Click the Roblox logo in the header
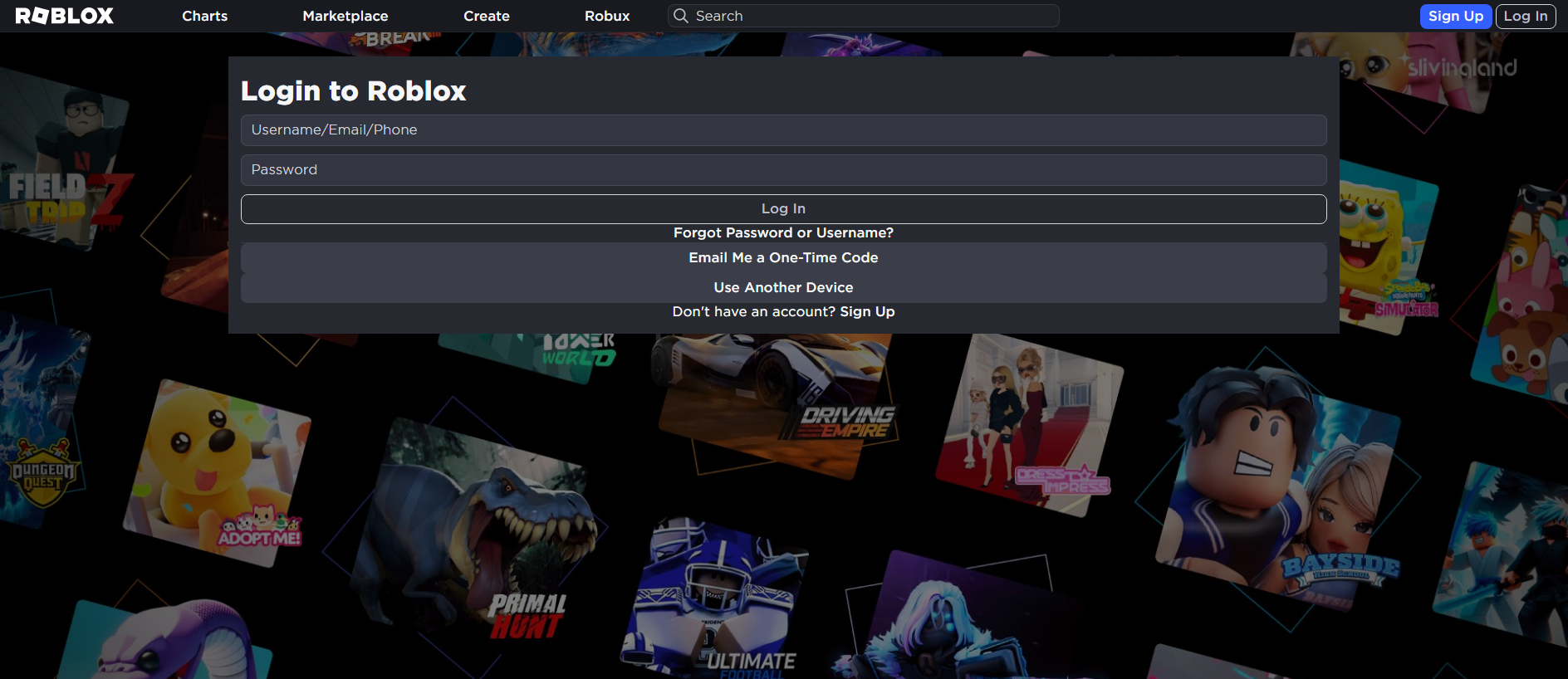Viewport: 1568px width, 679px height. [64, 16]
